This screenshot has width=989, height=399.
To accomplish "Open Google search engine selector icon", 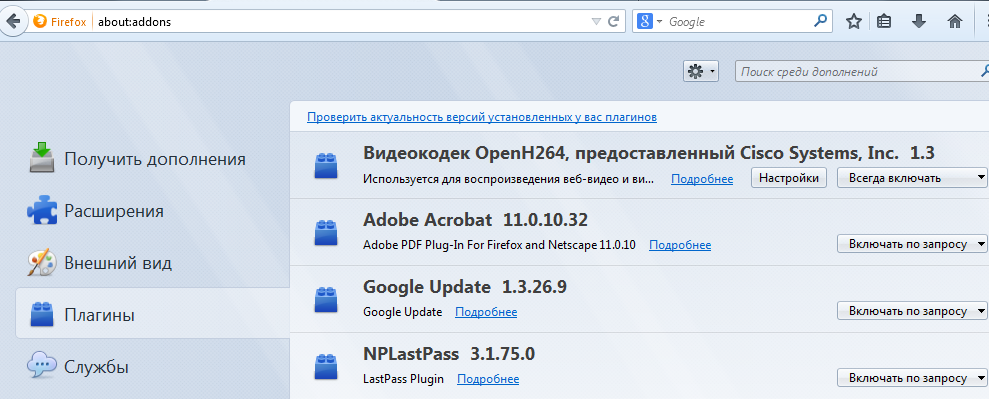I will [644, 21].
